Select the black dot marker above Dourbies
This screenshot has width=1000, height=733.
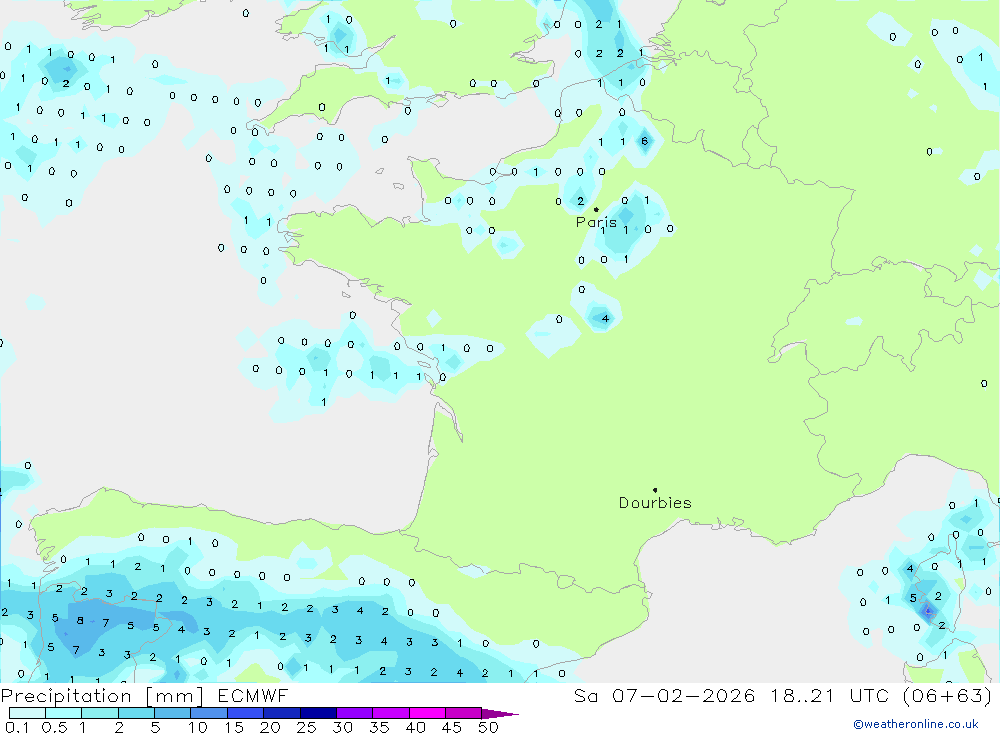pyautogui.click(x=655, y=490)
